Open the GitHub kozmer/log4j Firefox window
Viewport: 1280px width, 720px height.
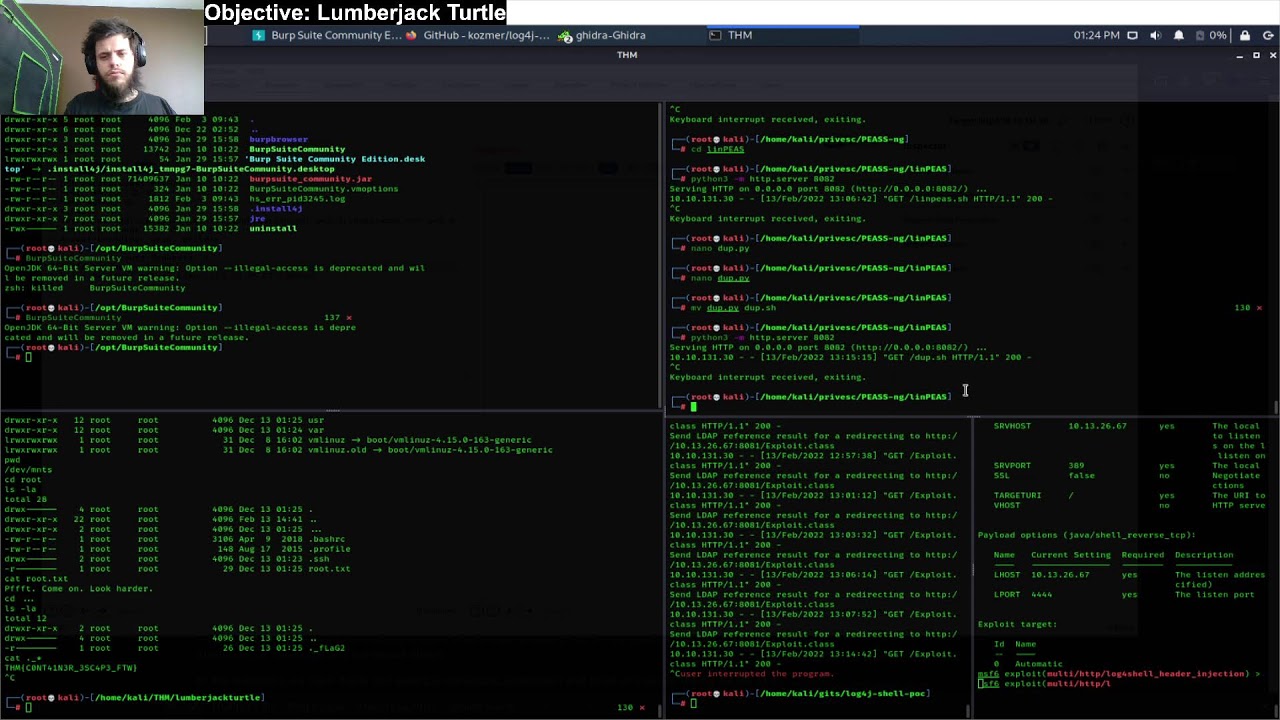point(478,35)
